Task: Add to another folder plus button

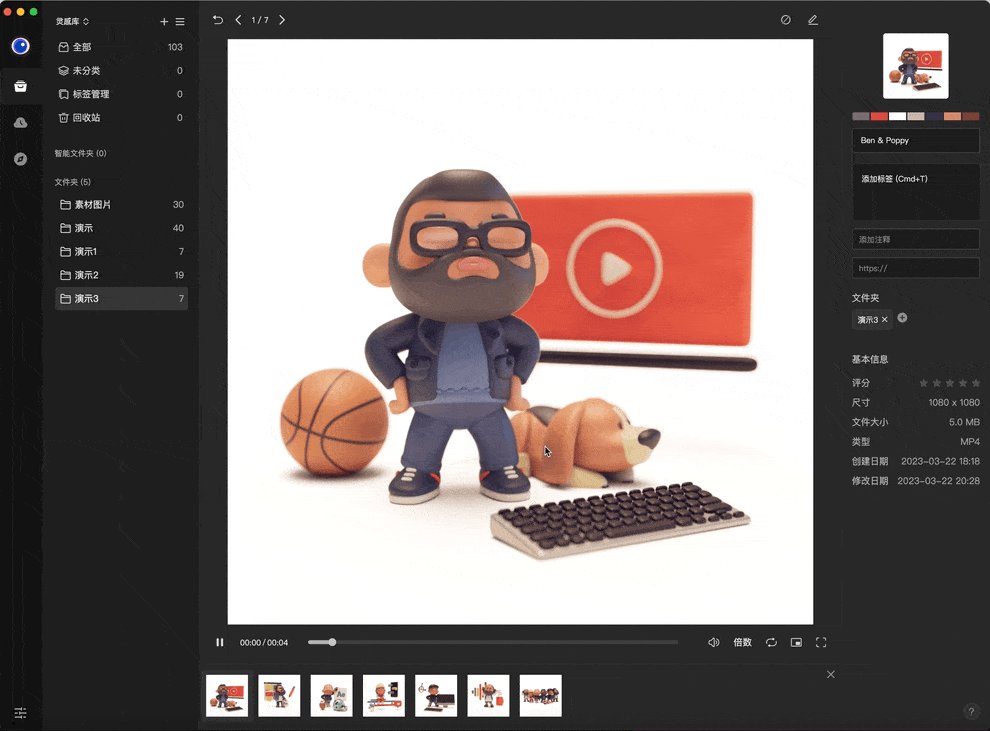Action: click(x=902, y=318)
